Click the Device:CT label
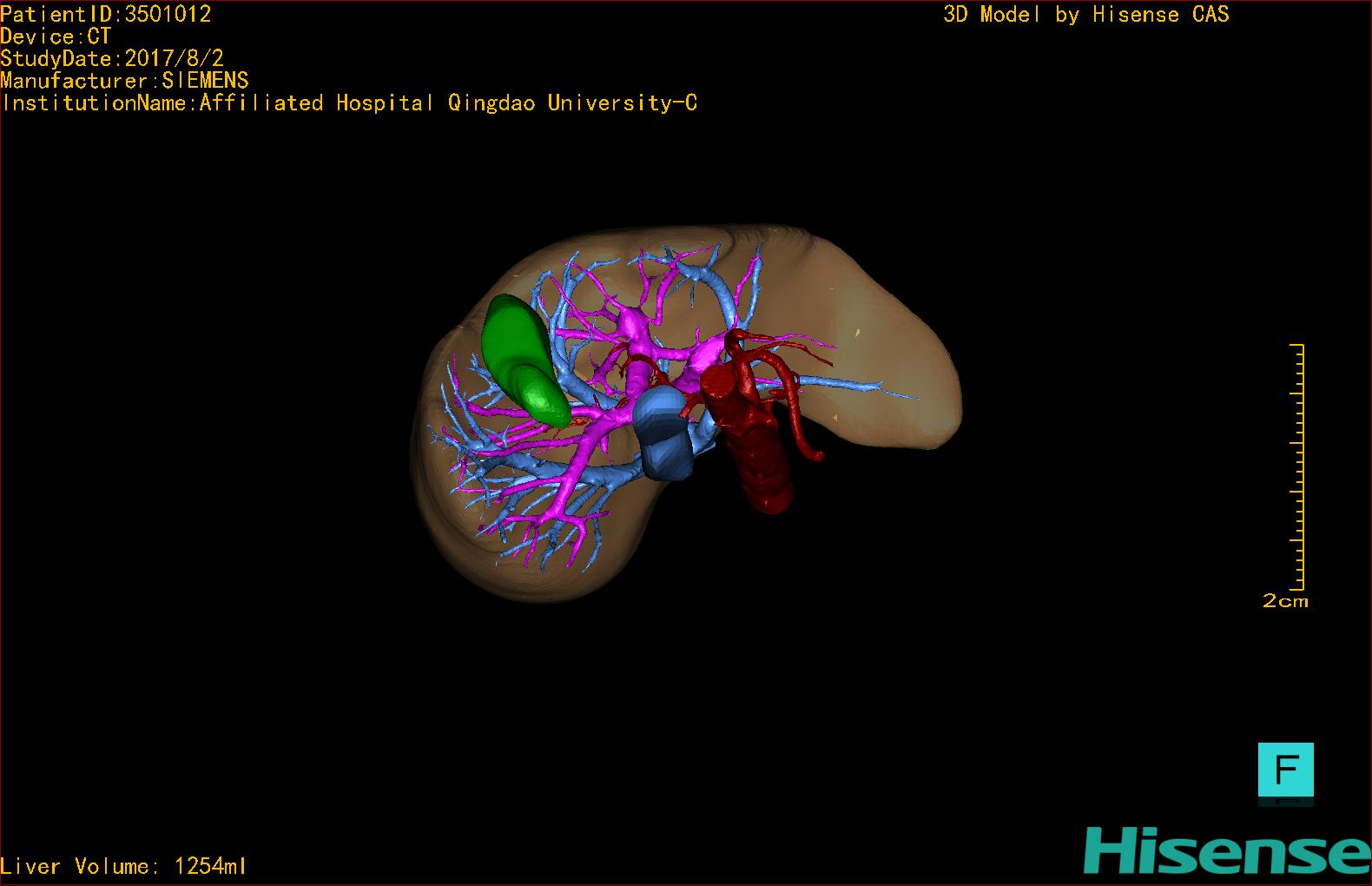The height and width of the screenshot is (886, 1372). point(56,36)
